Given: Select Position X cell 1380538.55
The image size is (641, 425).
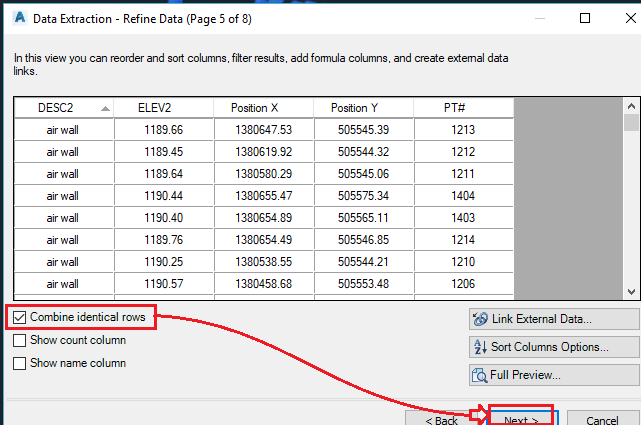Looking at the screenshot, I should tap(264, 262).
